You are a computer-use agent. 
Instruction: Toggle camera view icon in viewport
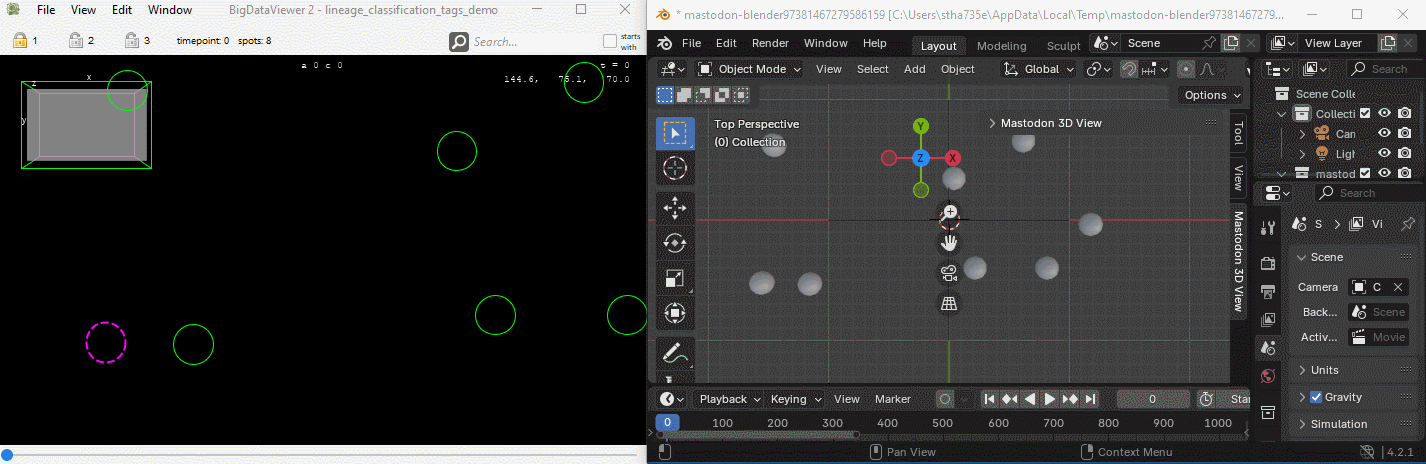pos(949,273)
